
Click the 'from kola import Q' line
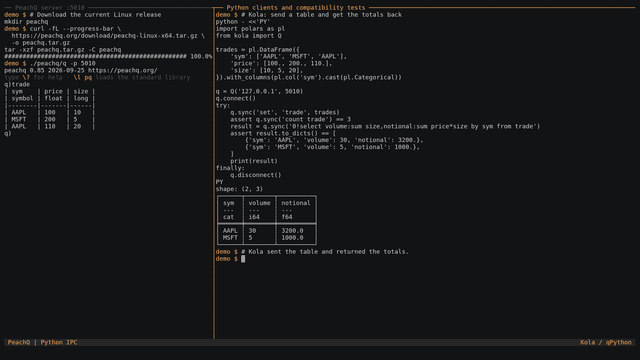click(x=249, y=36)
